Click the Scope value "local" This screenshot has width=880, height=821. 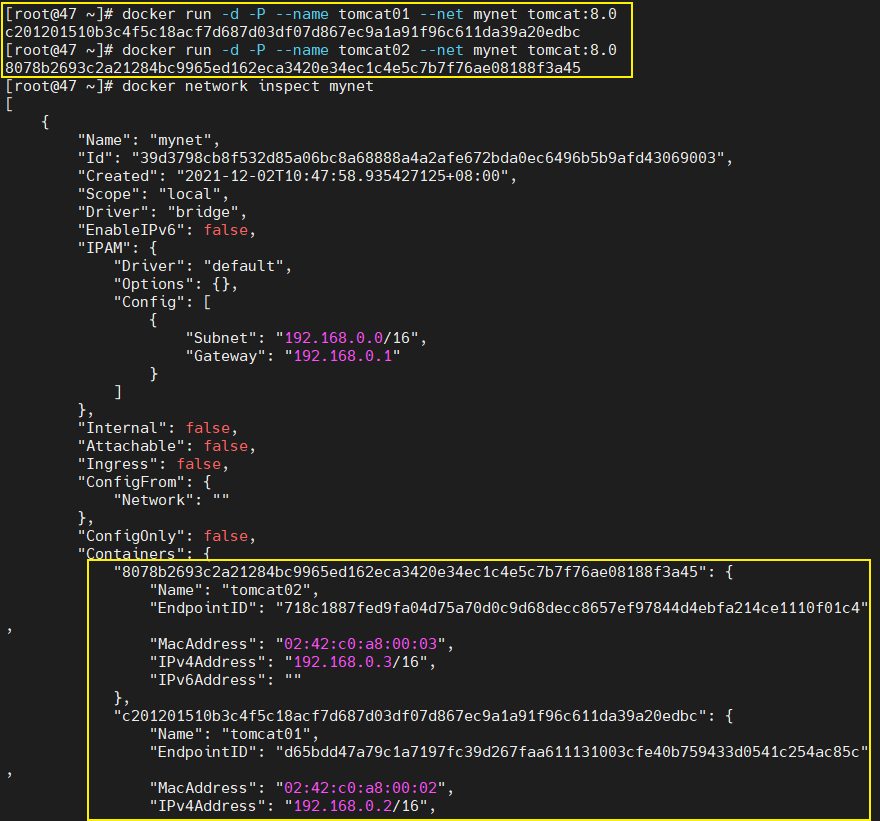[x=190, y=194]
